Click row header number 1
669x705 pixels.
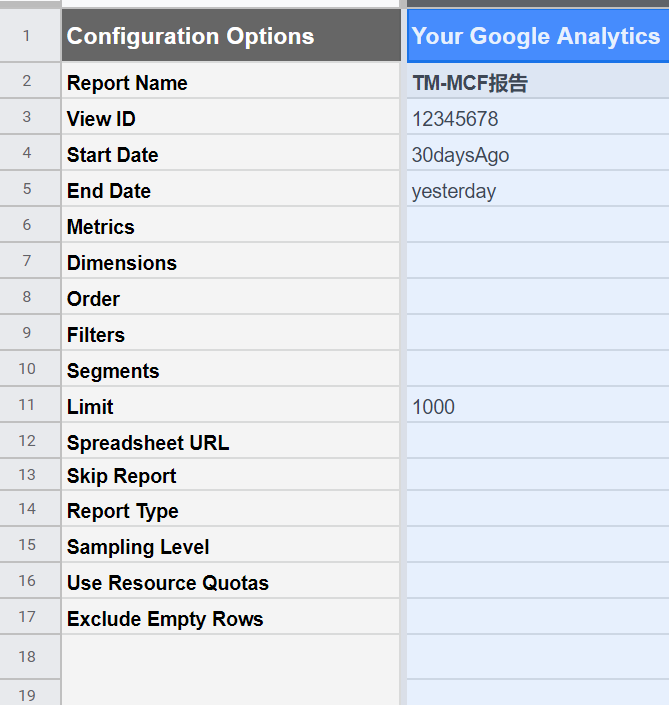tap(27, 37)
